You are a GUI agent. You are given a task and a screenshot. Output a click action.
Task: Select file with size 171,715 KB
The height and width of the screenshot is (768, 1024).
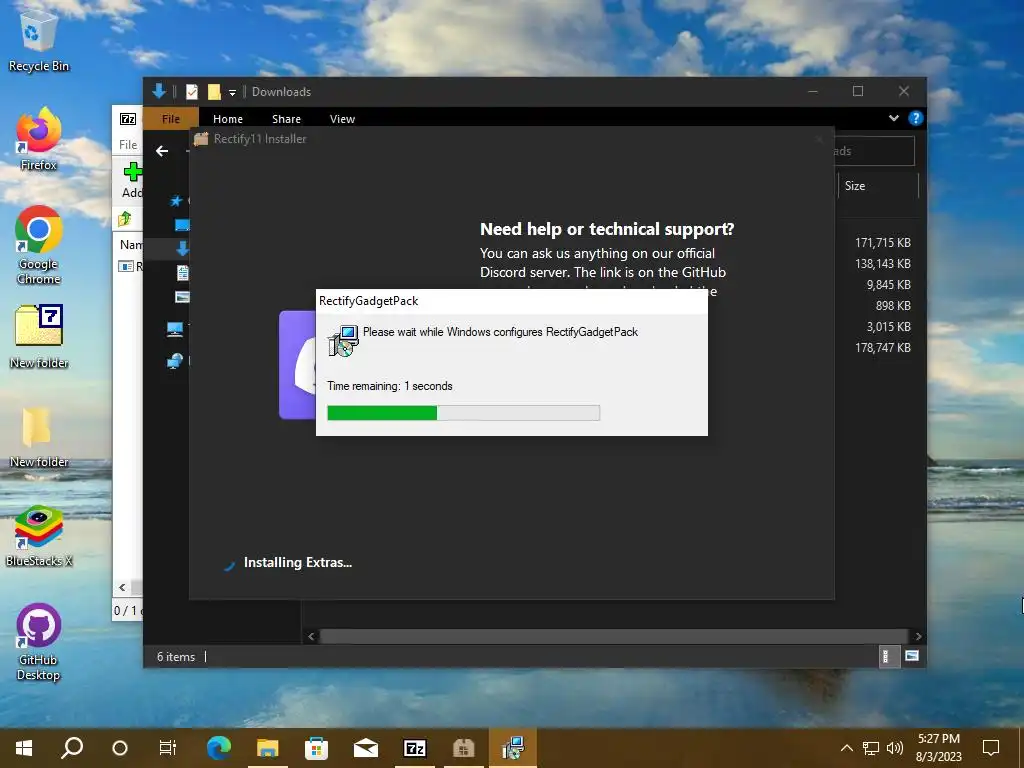click(882, 242)
